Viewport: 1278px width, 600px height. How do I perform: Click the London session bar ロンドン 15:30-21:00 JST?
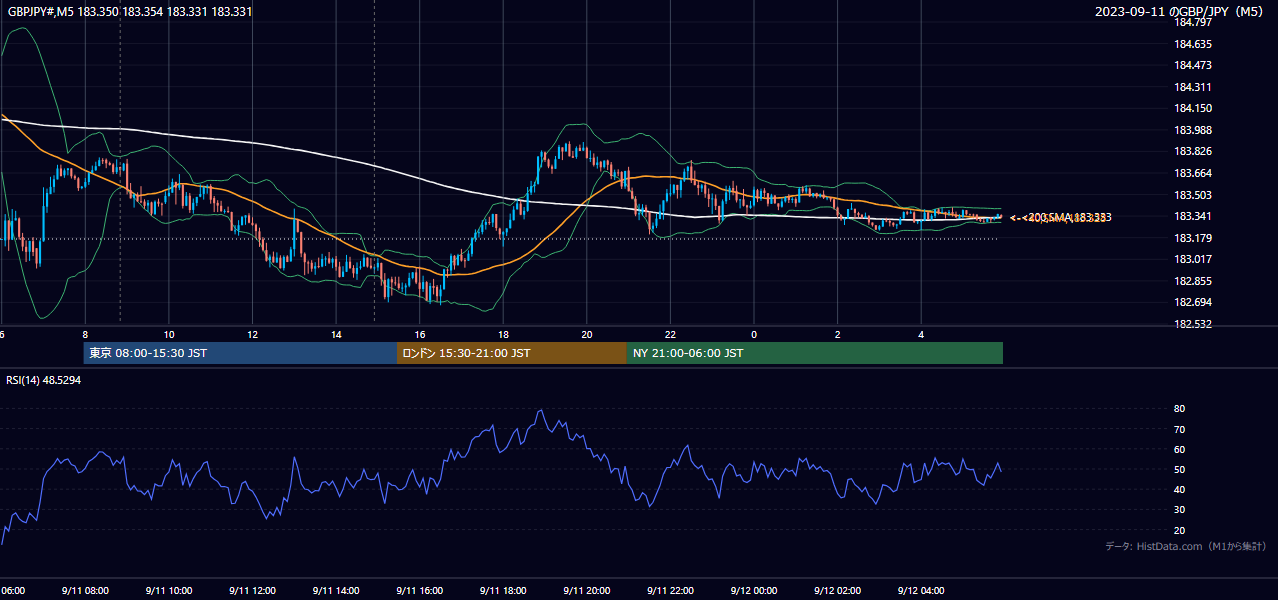point(512,353)
